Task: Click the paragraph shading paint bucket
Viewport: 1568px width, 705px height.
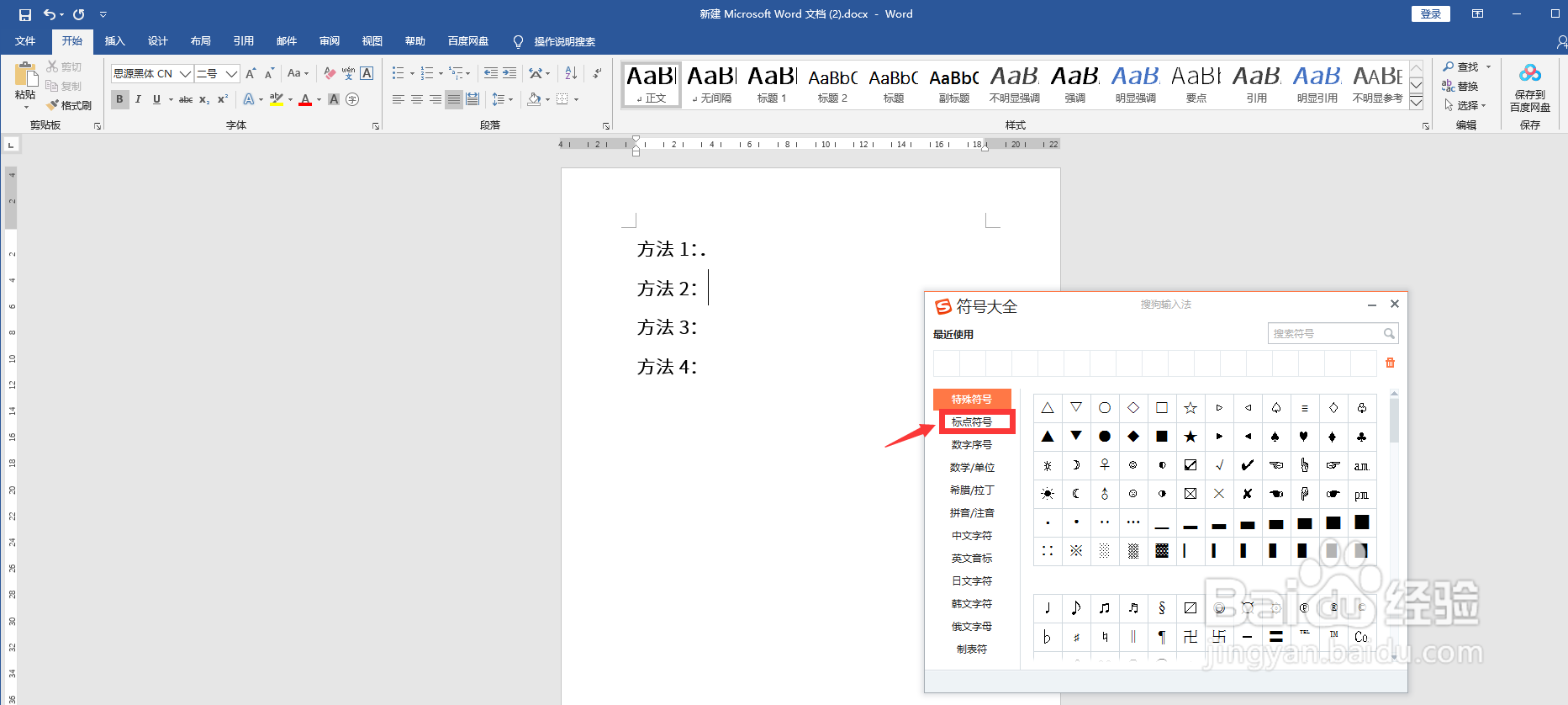Action: pyautogui.click(x=534, y=99)
